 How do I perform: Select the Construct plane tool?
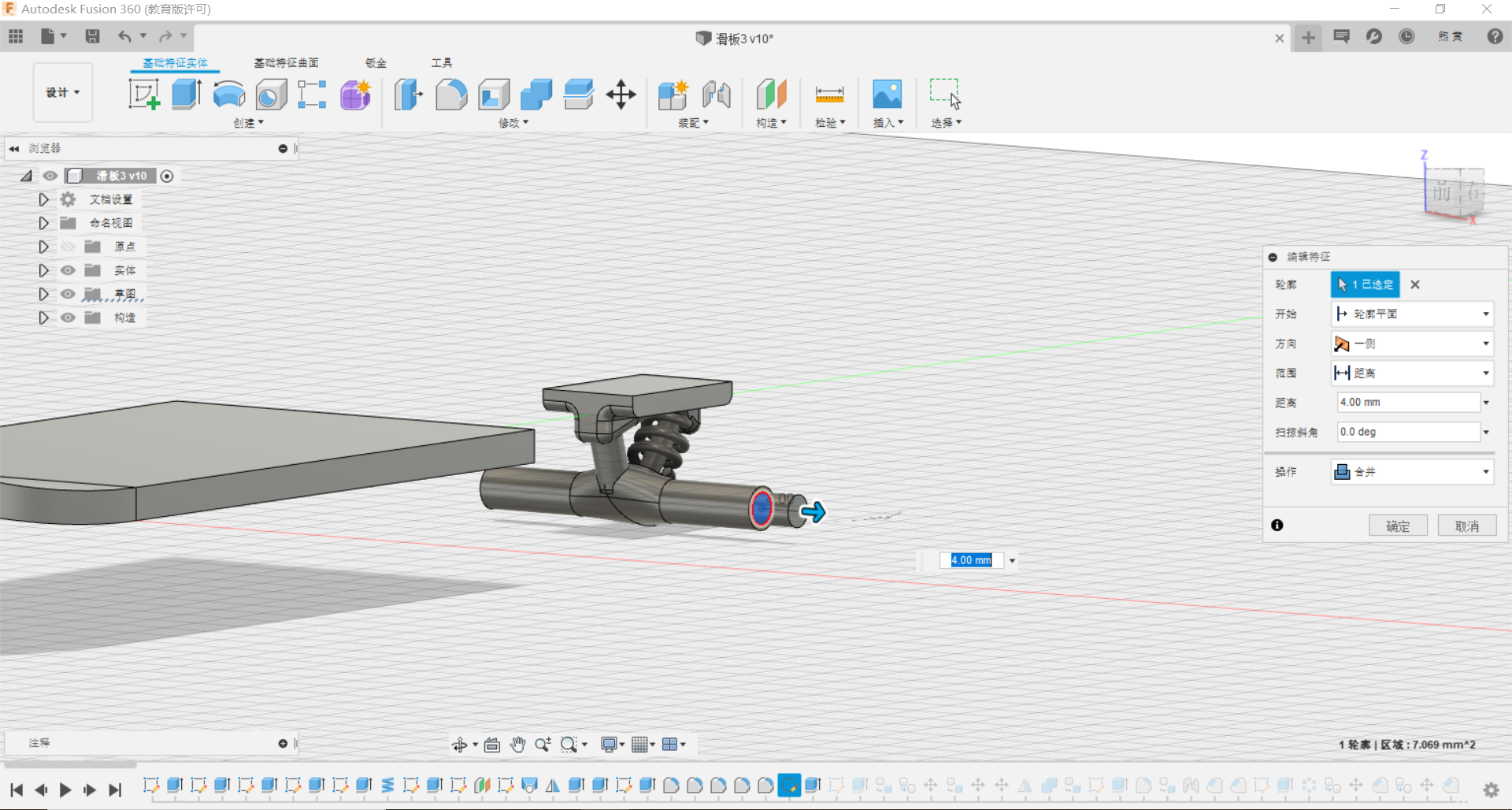(x=772, y=95)
